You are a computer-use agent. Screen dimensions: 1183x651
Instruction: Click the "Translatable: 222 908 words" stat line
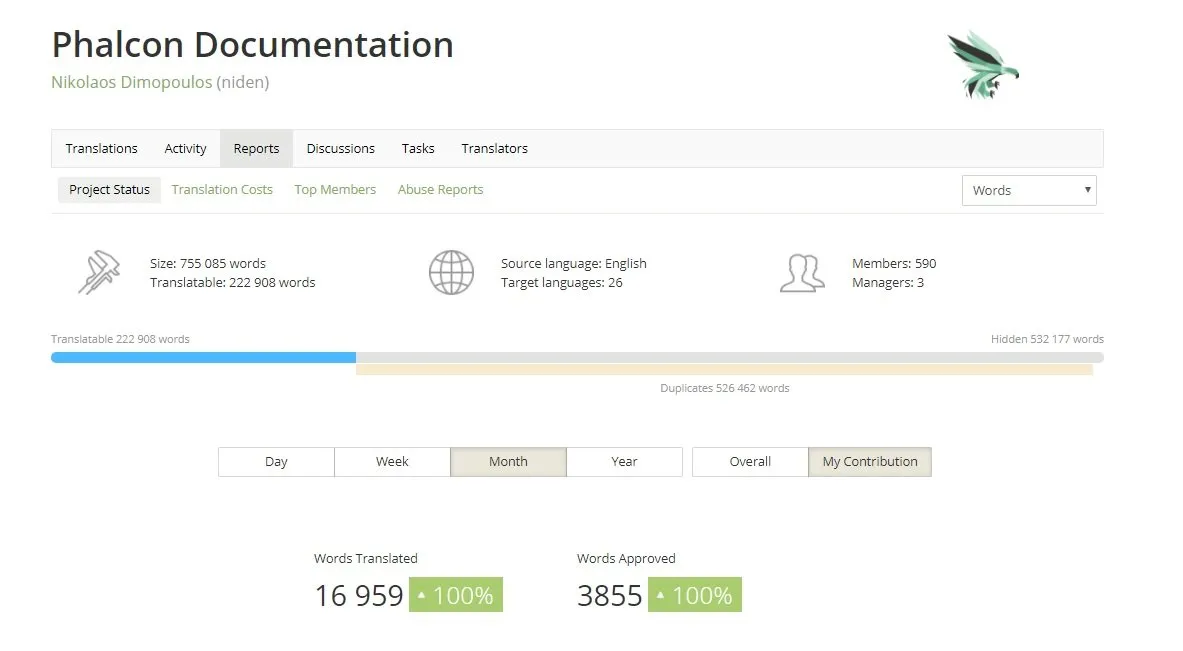coord(232,282)
